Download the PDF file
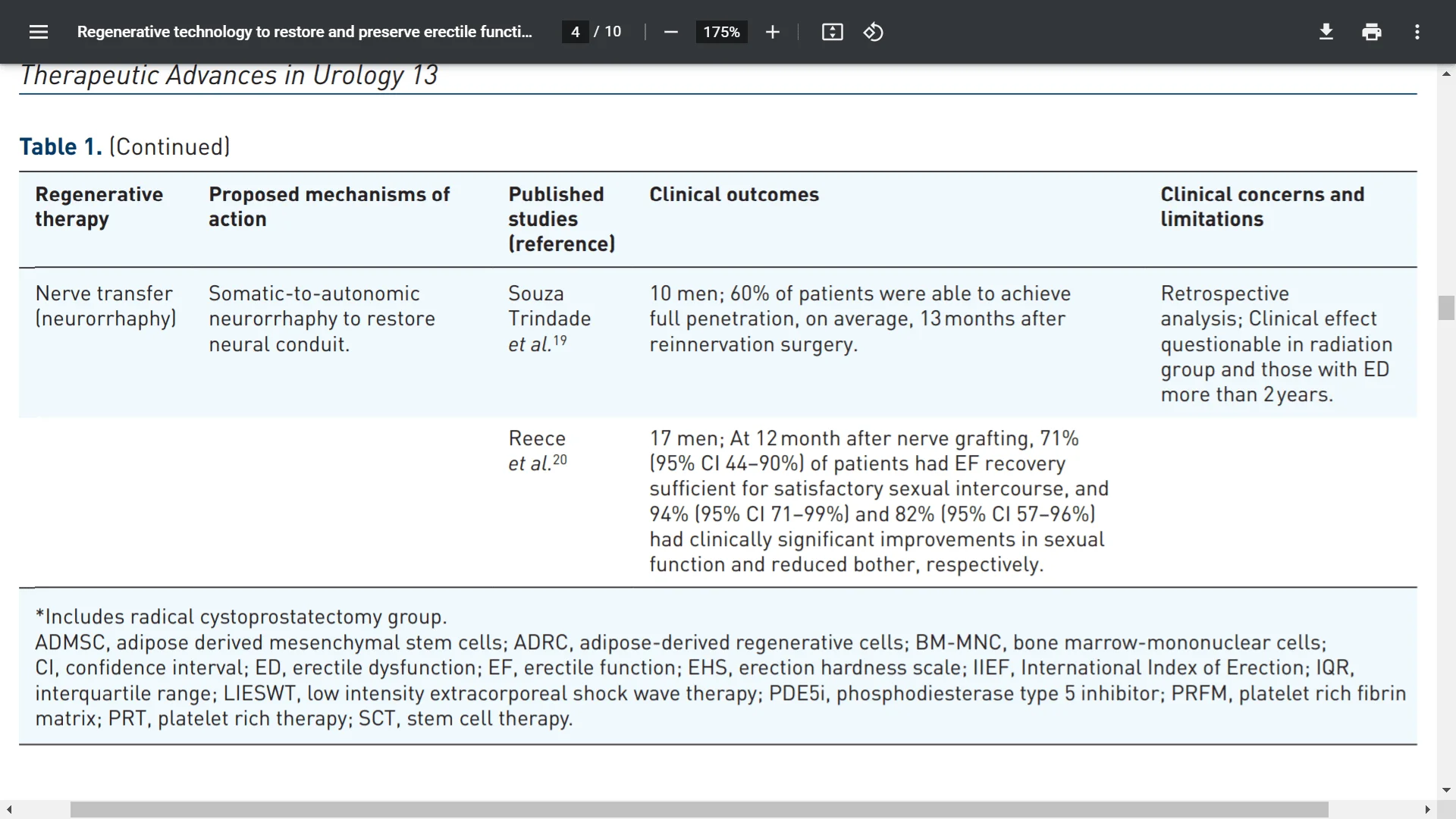This screenshot has height=819, width=1456. 1326,32
